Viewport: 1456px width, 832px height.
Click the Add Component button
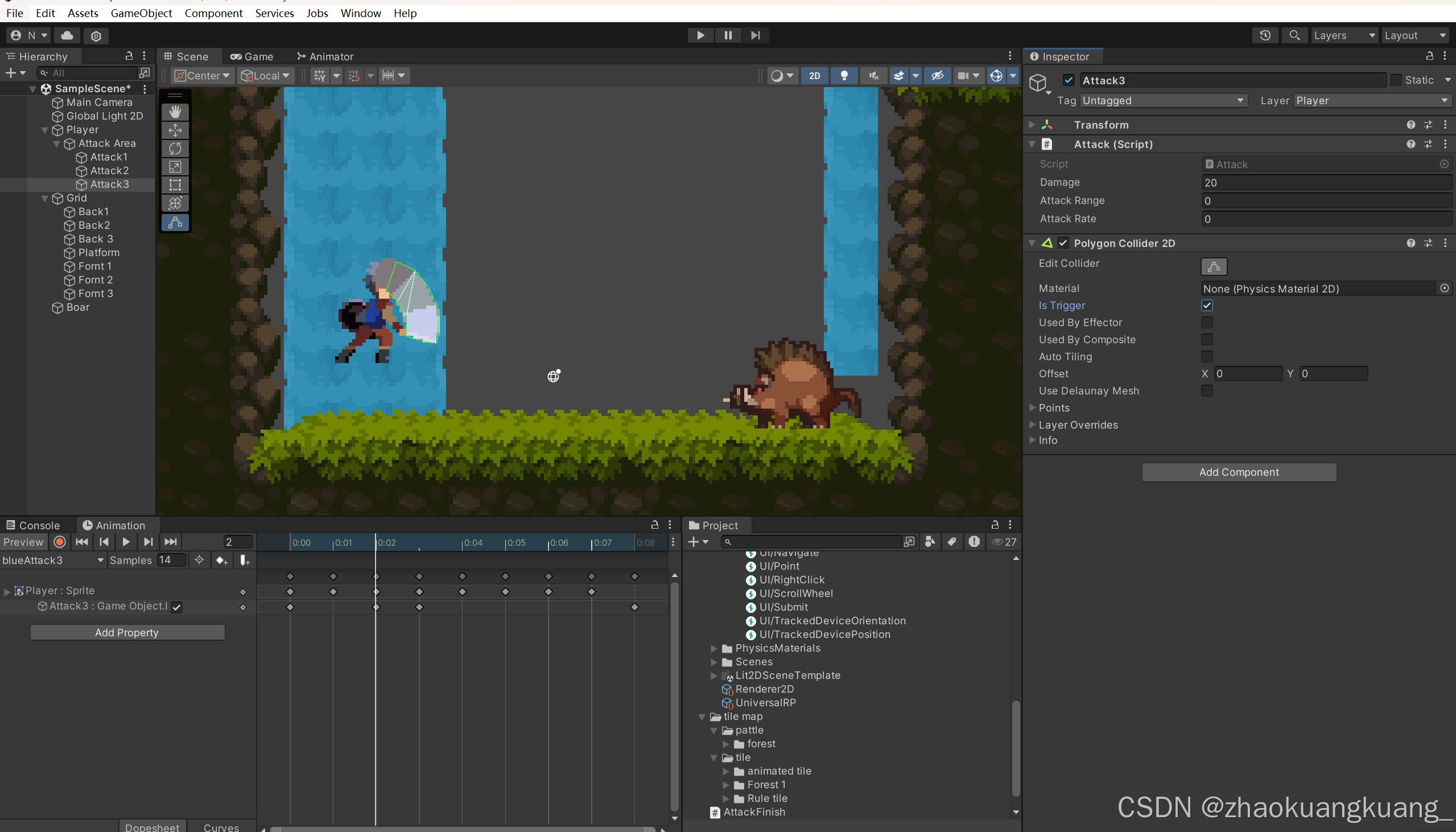click(x=1239, y=472)
